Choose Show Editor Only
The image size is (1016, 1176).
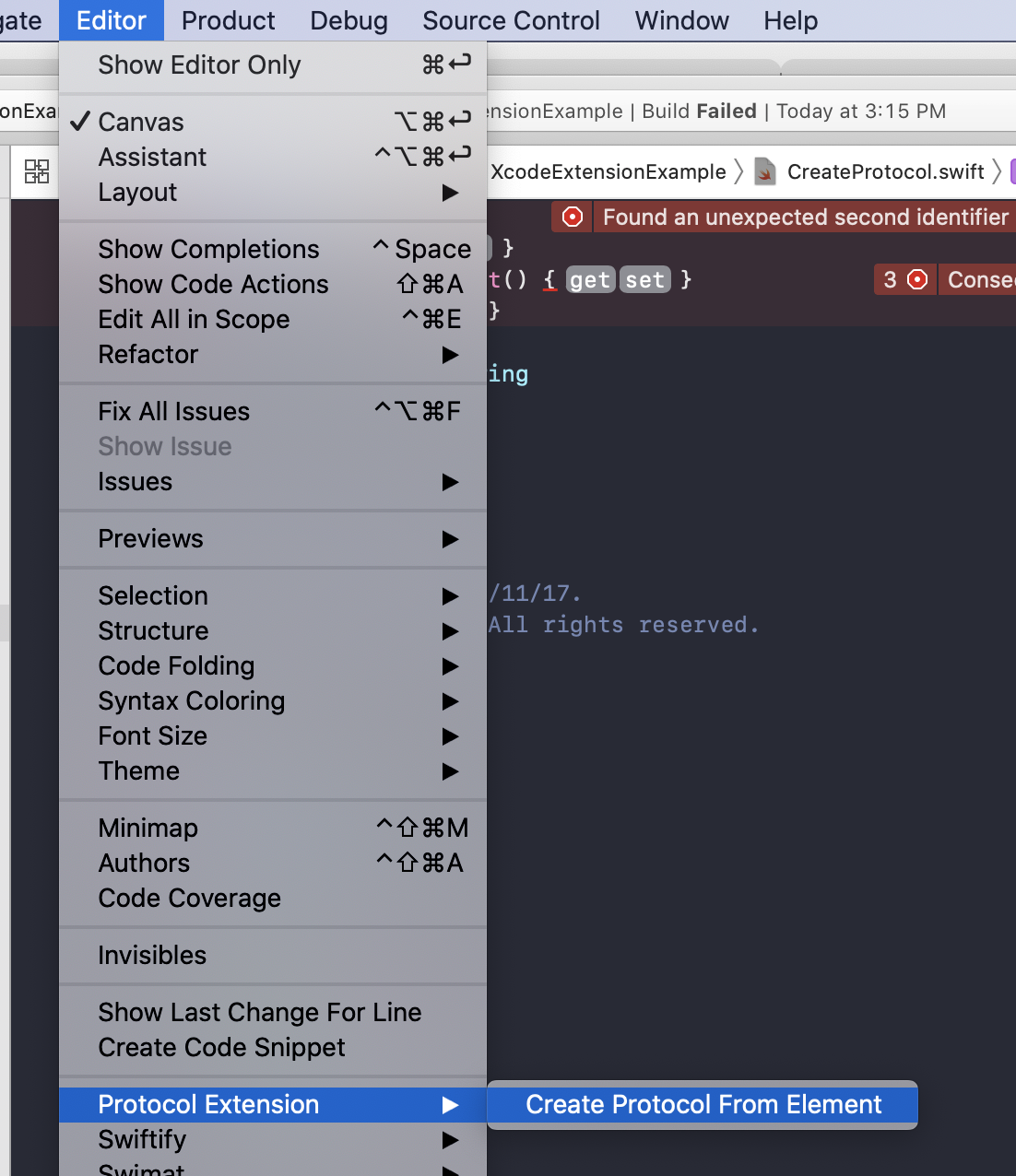click(273, 65)
